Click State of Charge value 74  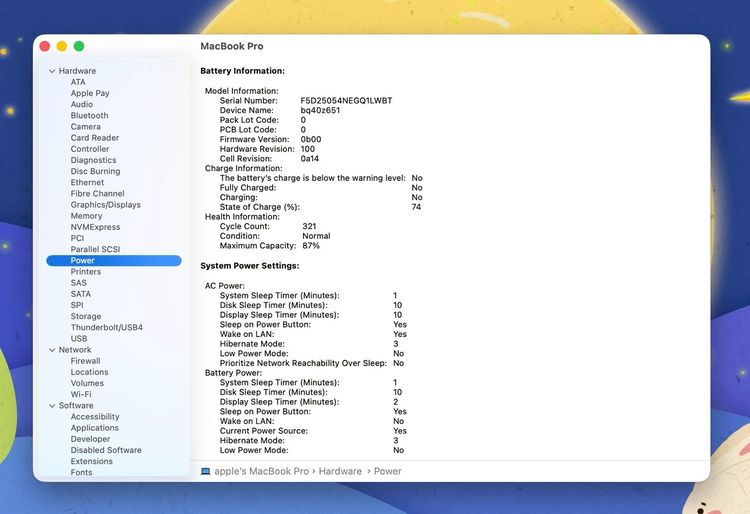coord(416,207)
